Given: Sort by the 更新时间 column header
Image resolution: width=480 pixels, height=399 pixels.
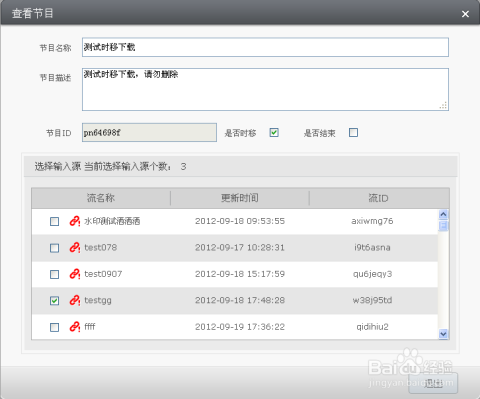Looking at the screenshot, I should [x=240, y=198].
